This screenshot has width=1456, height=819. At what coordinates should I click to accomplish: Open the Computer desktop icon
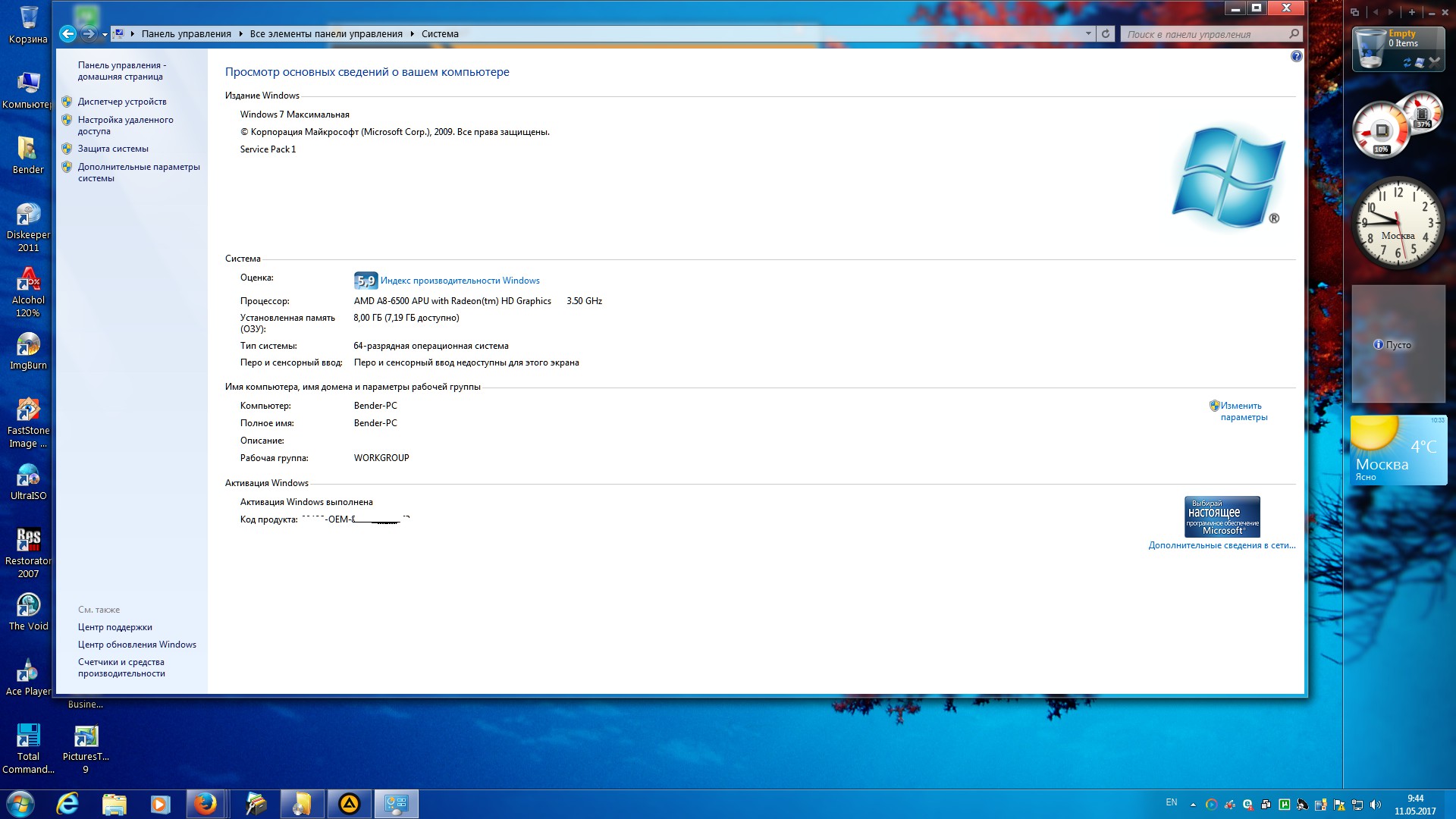(28, 90)
